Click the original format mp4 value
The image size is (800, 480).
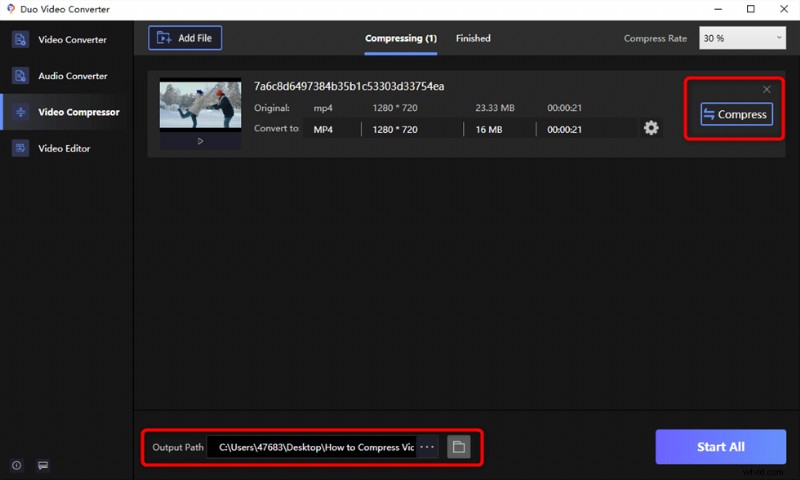point(323,108)
